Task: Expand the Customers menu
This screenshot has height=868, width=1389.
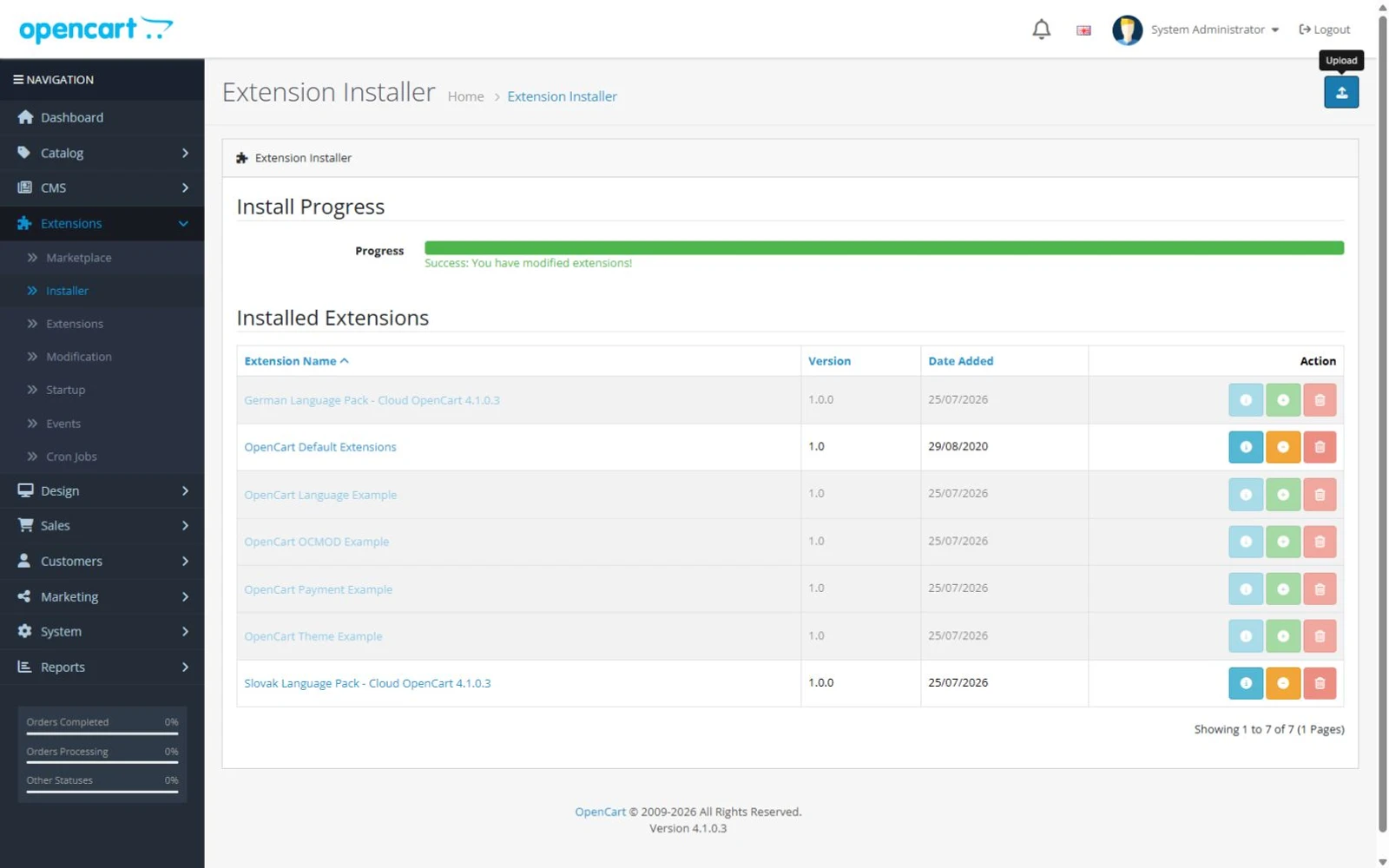Action: 102,561
